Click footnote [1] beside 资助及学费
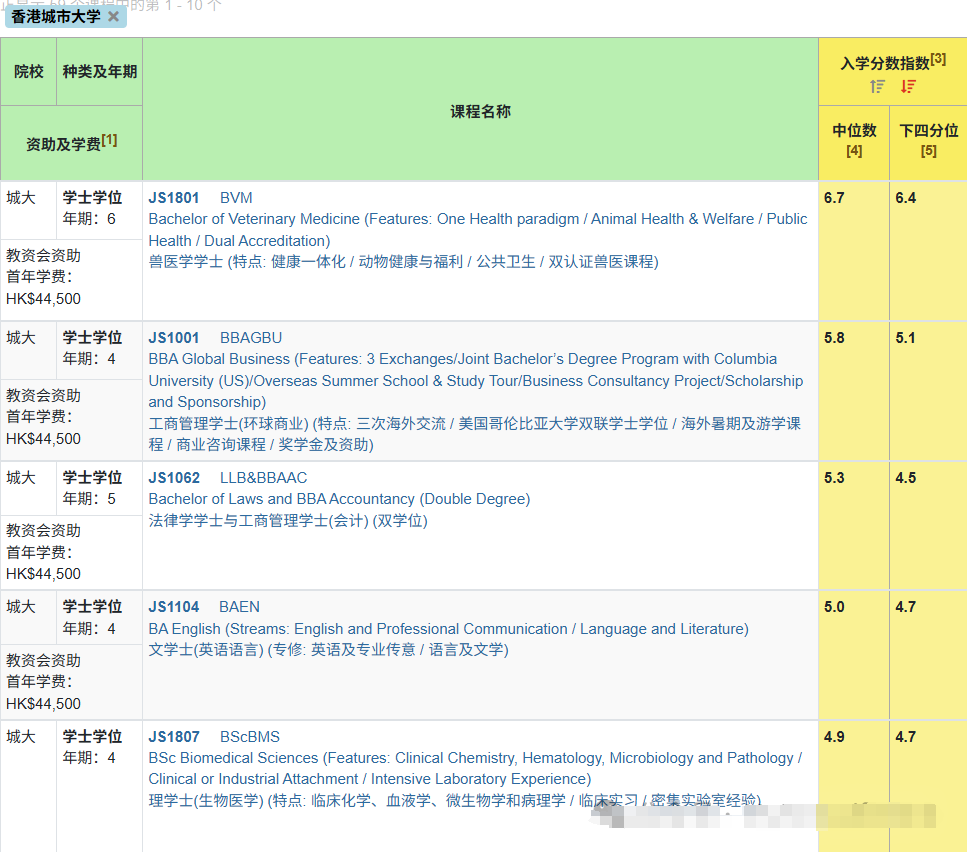The height and width of the screenshot is (852, 967). pyautogui.click(x=109, y=140)
